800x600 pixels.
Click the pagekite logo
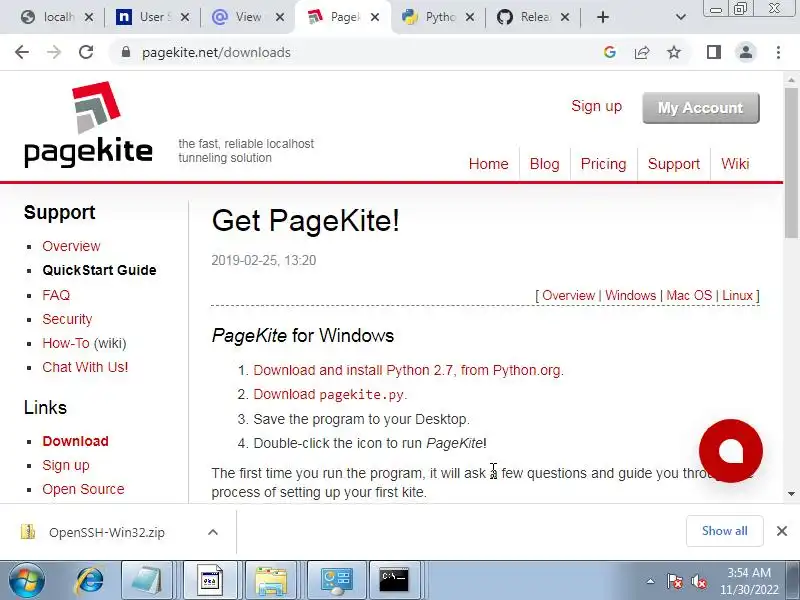pos(88,124)
